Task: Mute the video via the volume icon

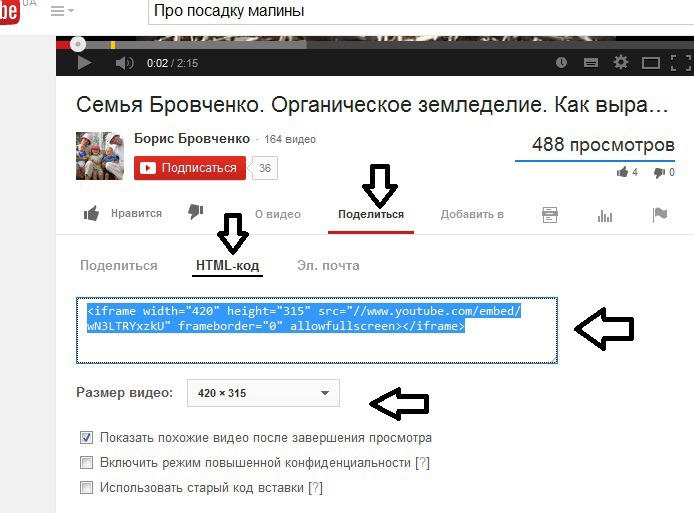Action: pyautogui.click(x=124, y=63)
